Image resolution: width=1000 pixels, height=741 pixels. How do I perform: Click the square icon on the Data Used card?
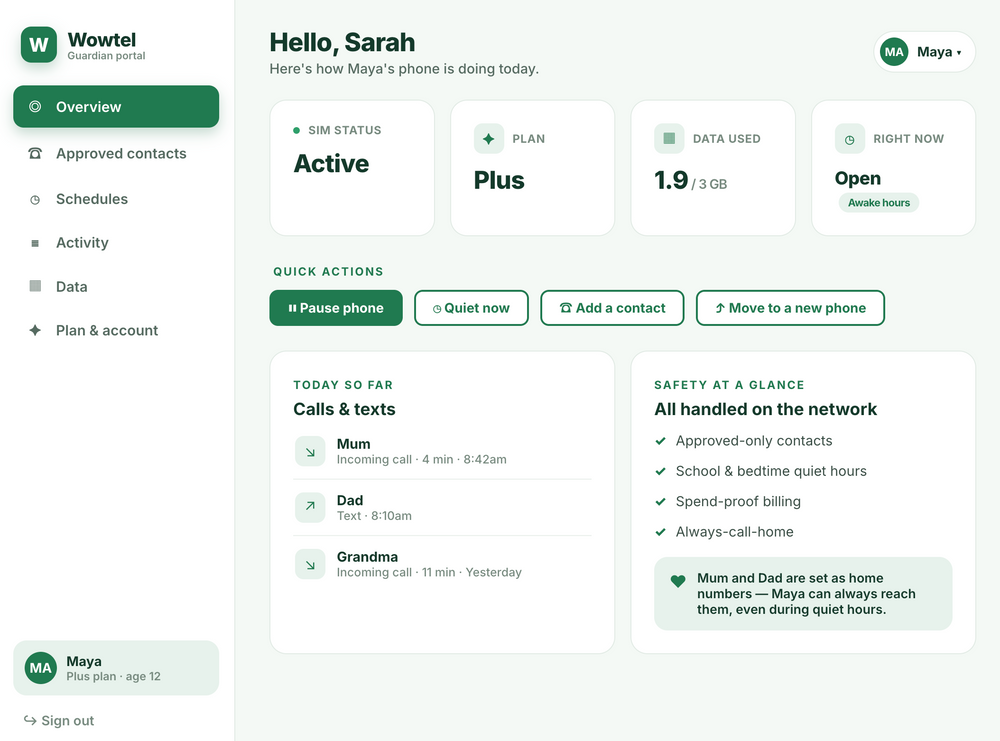pyautogui.click(x=669, y=138)
